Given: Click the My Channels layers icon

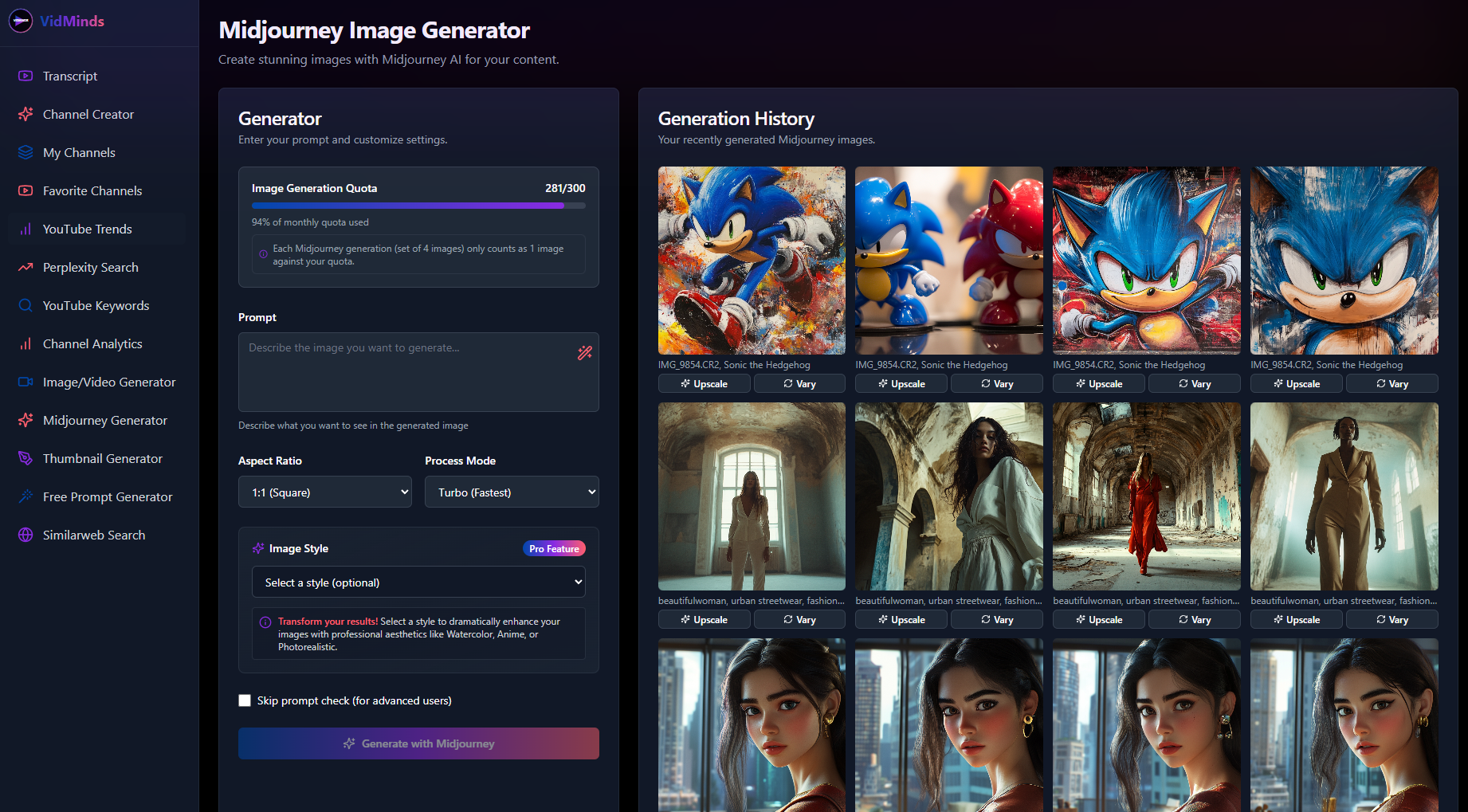Looking at the screenshot, I should pos(26,152).
